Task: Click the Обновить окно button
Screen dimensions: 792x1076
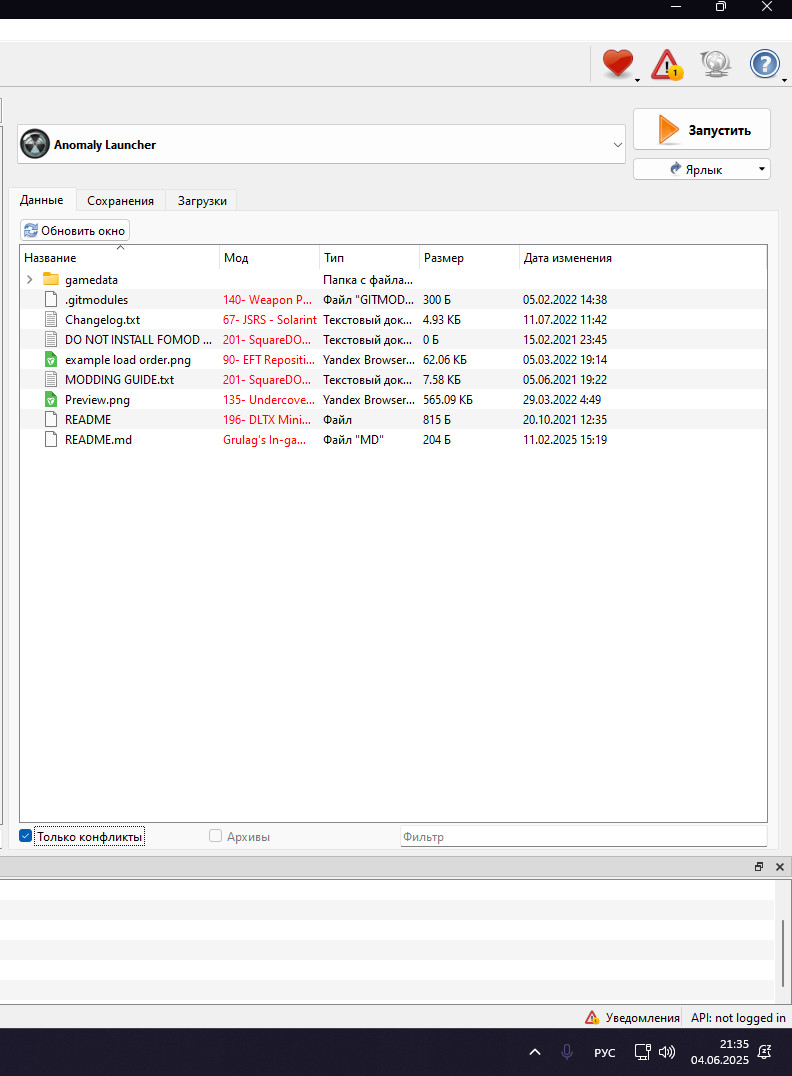Action: click(75, 231)
